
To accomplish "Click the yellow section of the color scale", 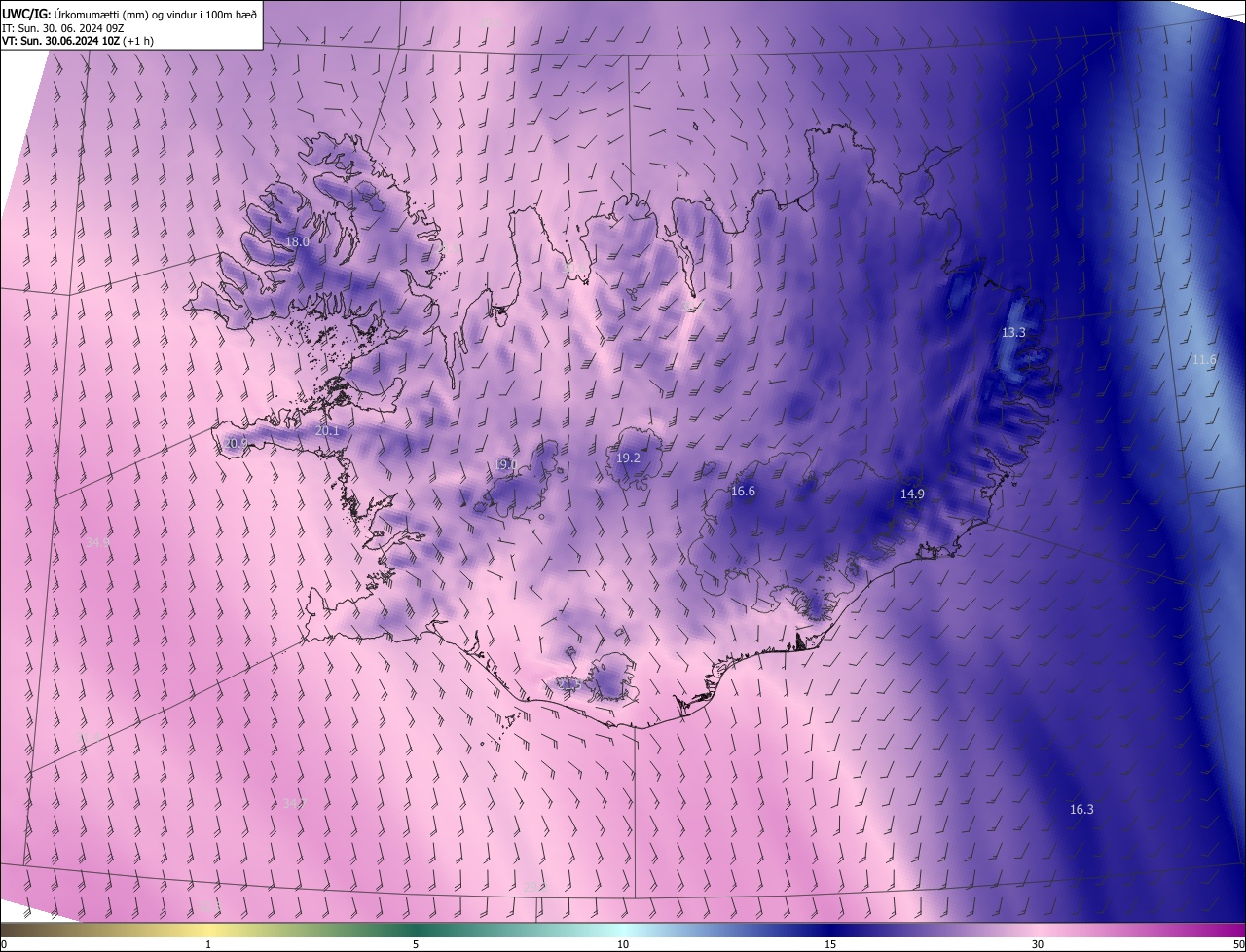I will (x=208, y=930).
